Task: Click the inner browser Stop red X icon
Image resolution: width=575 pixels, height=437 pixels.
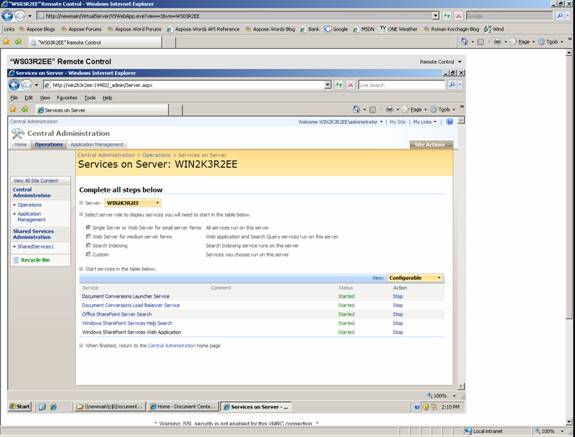Action: pyautogui.click(x=351, y=85)
